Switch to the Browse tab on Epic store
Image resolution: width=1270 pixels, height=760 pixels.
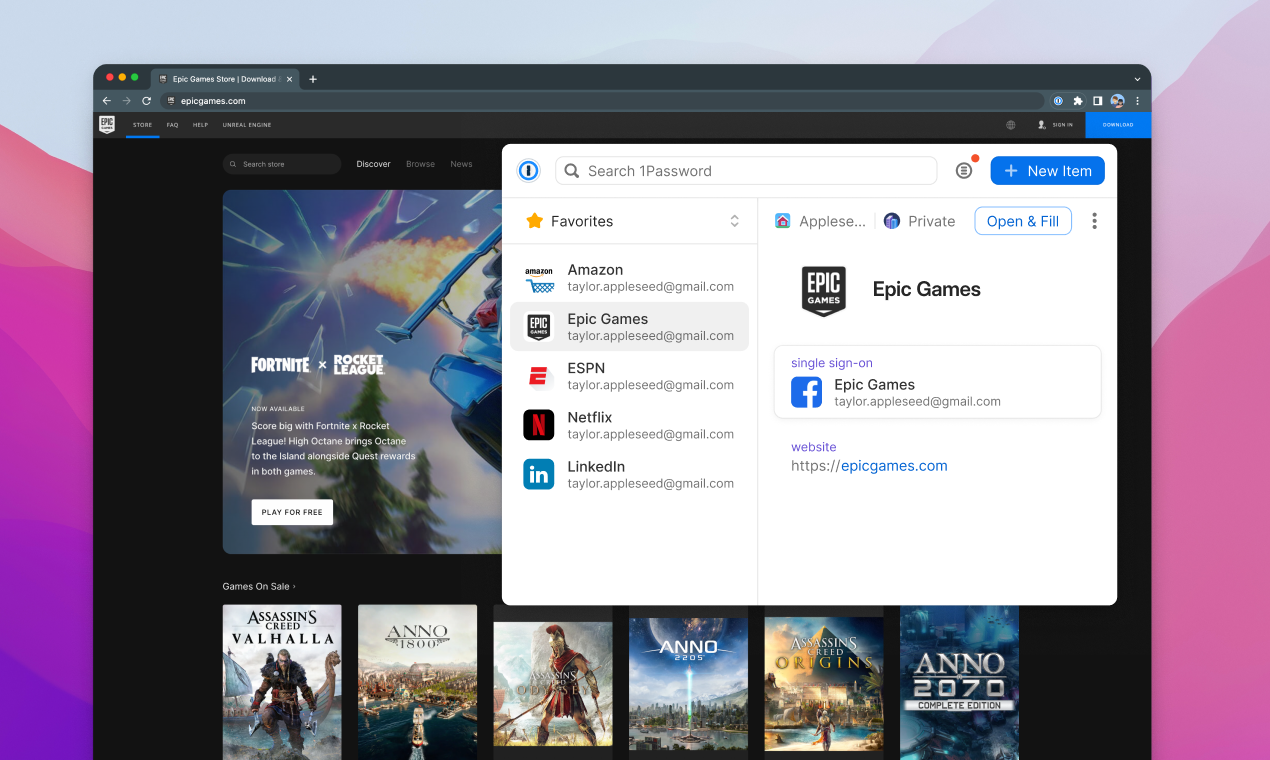pyautogui.click(x=420, y=164)
